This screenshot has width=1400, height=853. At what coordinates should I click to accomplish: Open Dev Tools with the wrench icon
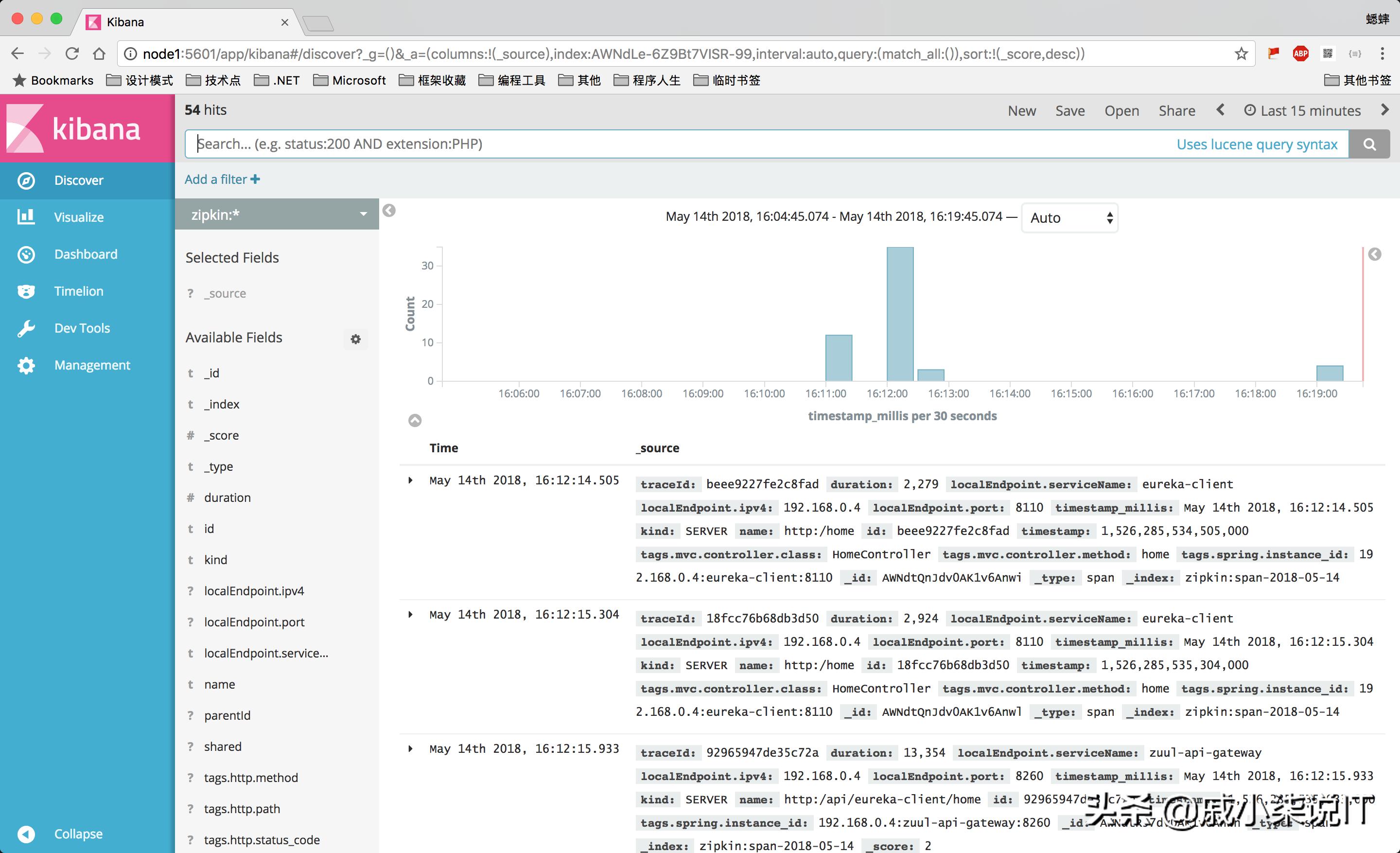tap(26, 328)
